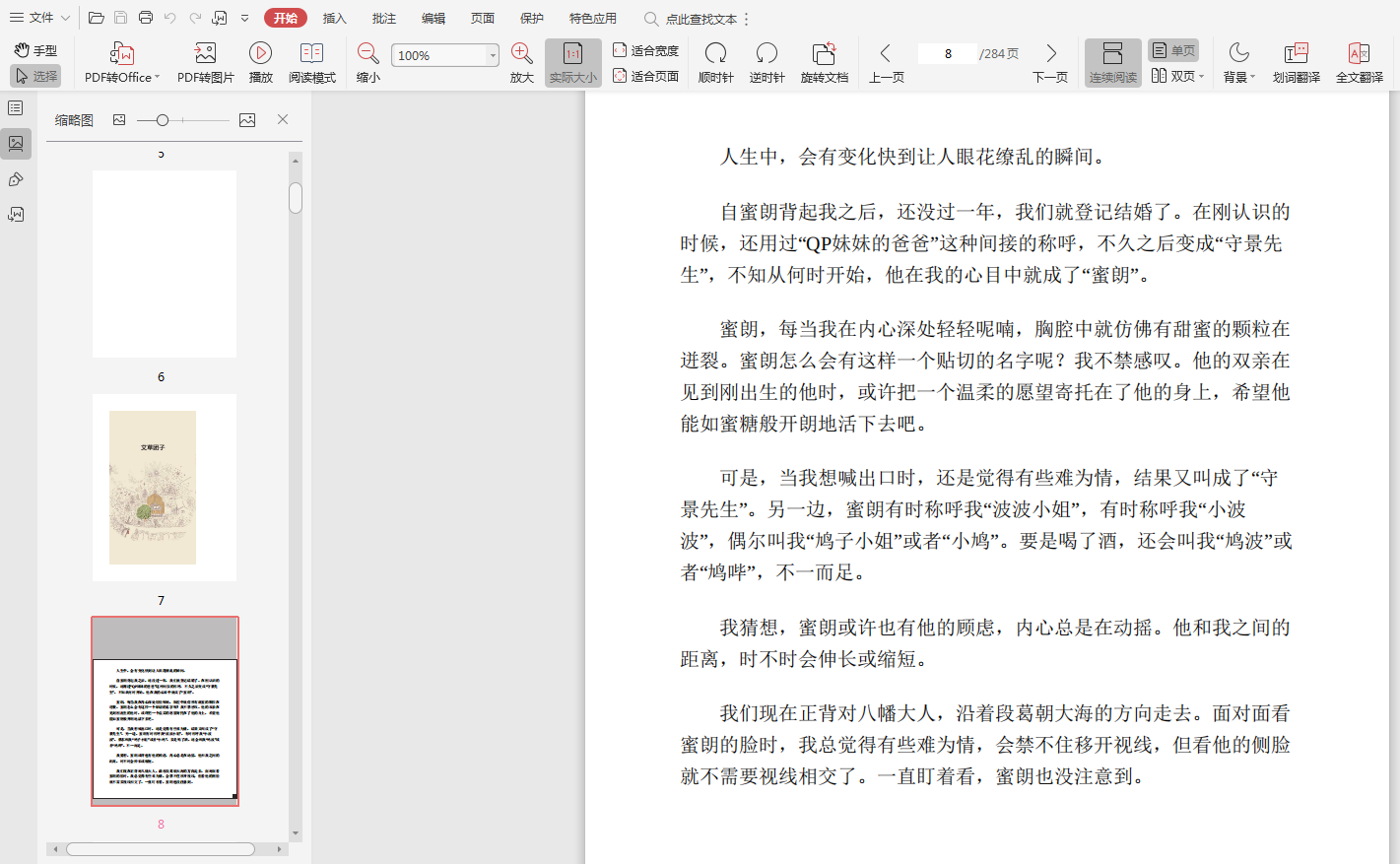The width and height of the screenshot is (1400, 864).
Task: Click the thumbnail panel scroll-left arrow
Action: tap(55, 849)
